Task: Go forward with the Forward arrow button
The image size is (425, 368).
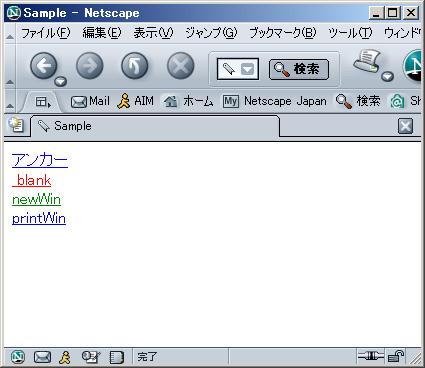Action: coord(90,66)
